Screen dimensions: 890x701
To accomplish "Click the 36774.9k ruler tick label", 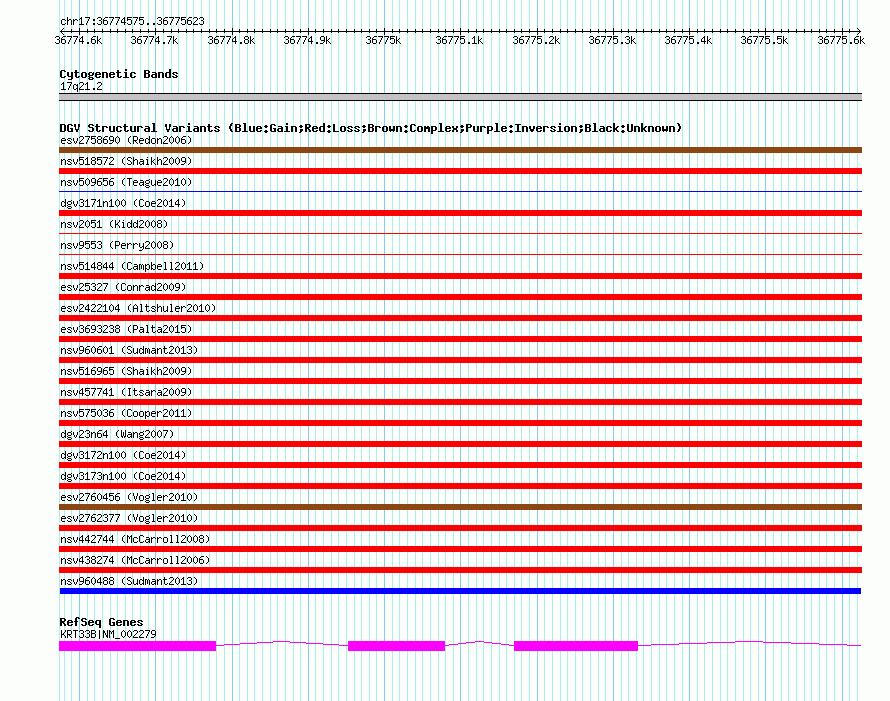I will click(307, 40).
